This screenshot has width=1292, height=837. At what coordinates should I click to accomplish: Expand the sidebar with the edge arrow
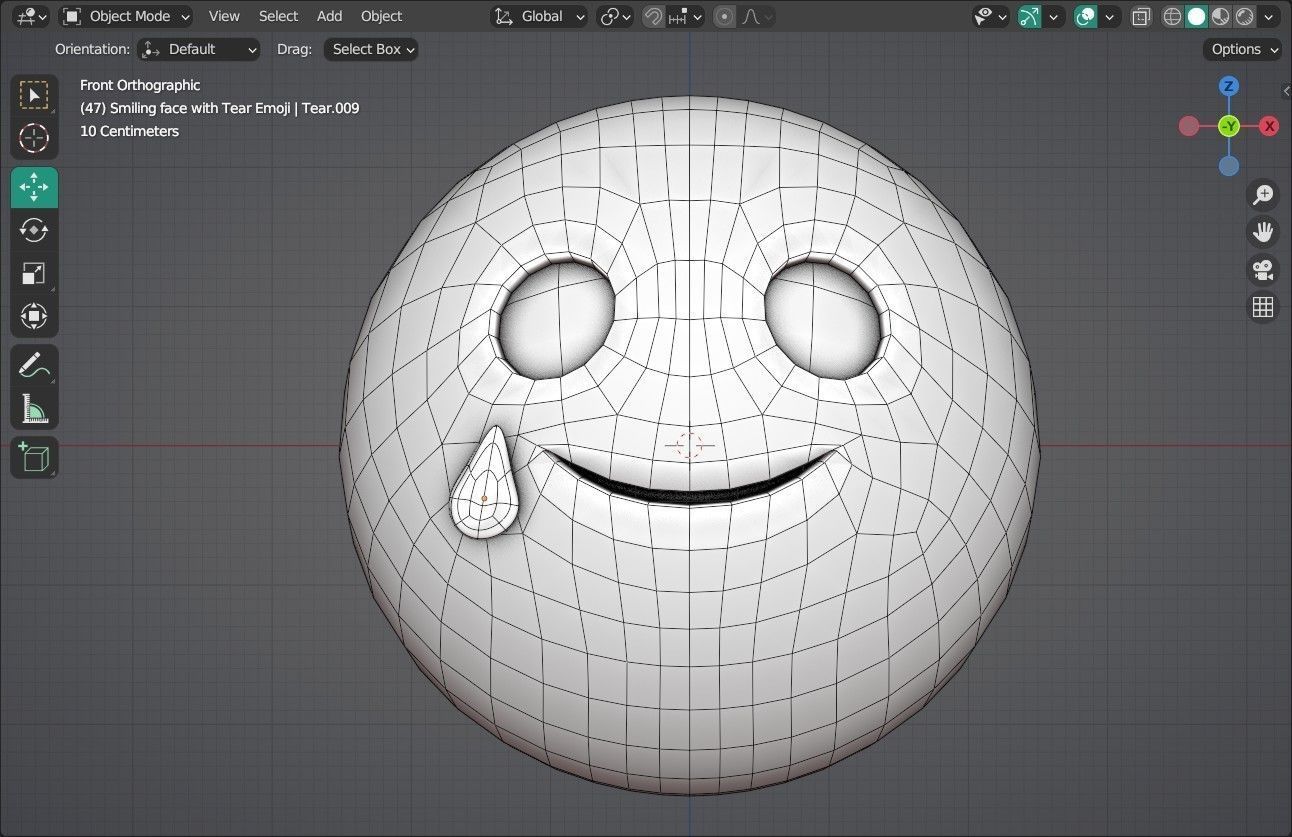coord(1286,91)
